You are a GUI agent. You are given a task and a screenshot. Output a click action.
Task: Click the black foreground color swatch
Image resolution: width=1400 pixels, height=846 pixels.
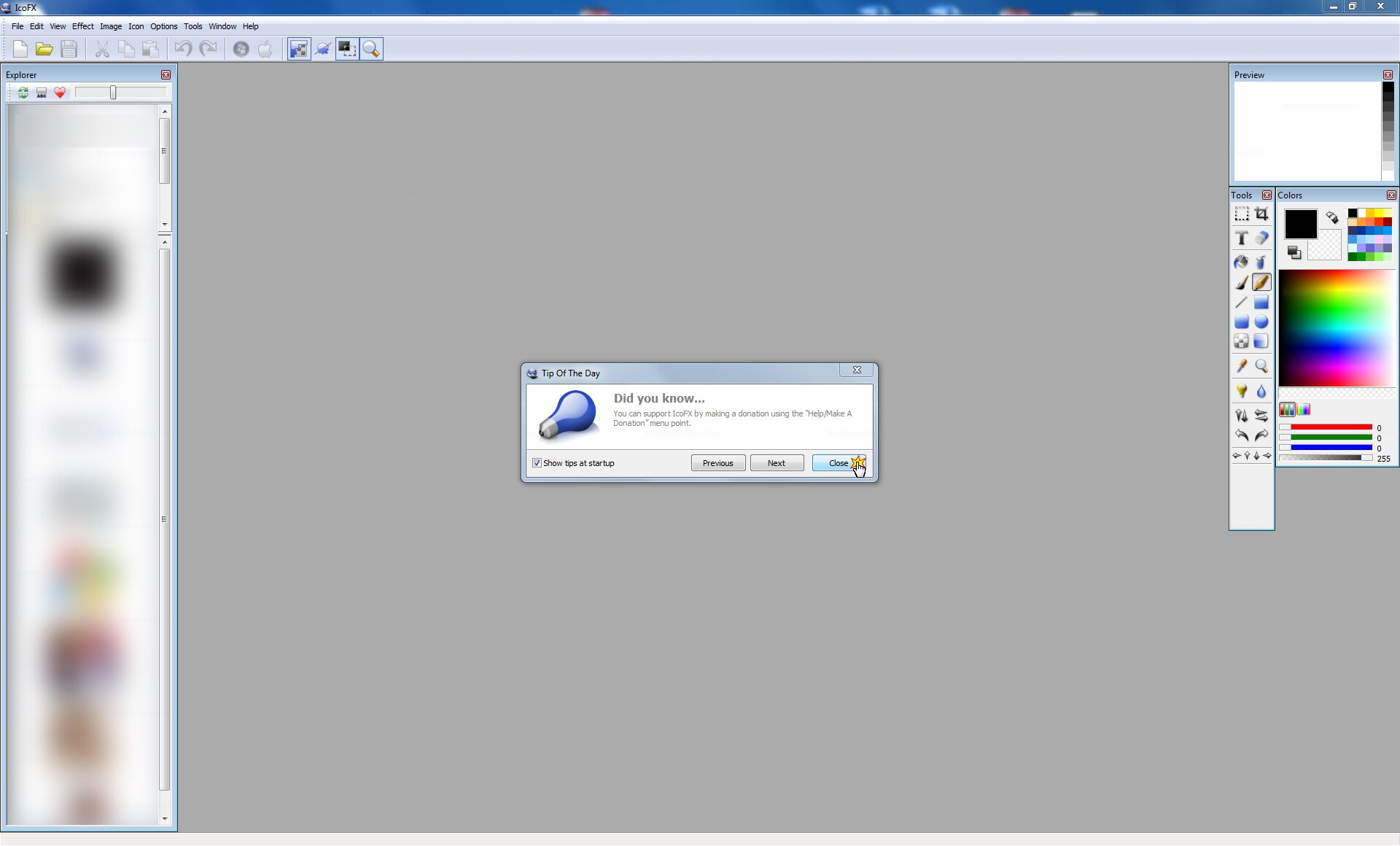coord(1300,224)
